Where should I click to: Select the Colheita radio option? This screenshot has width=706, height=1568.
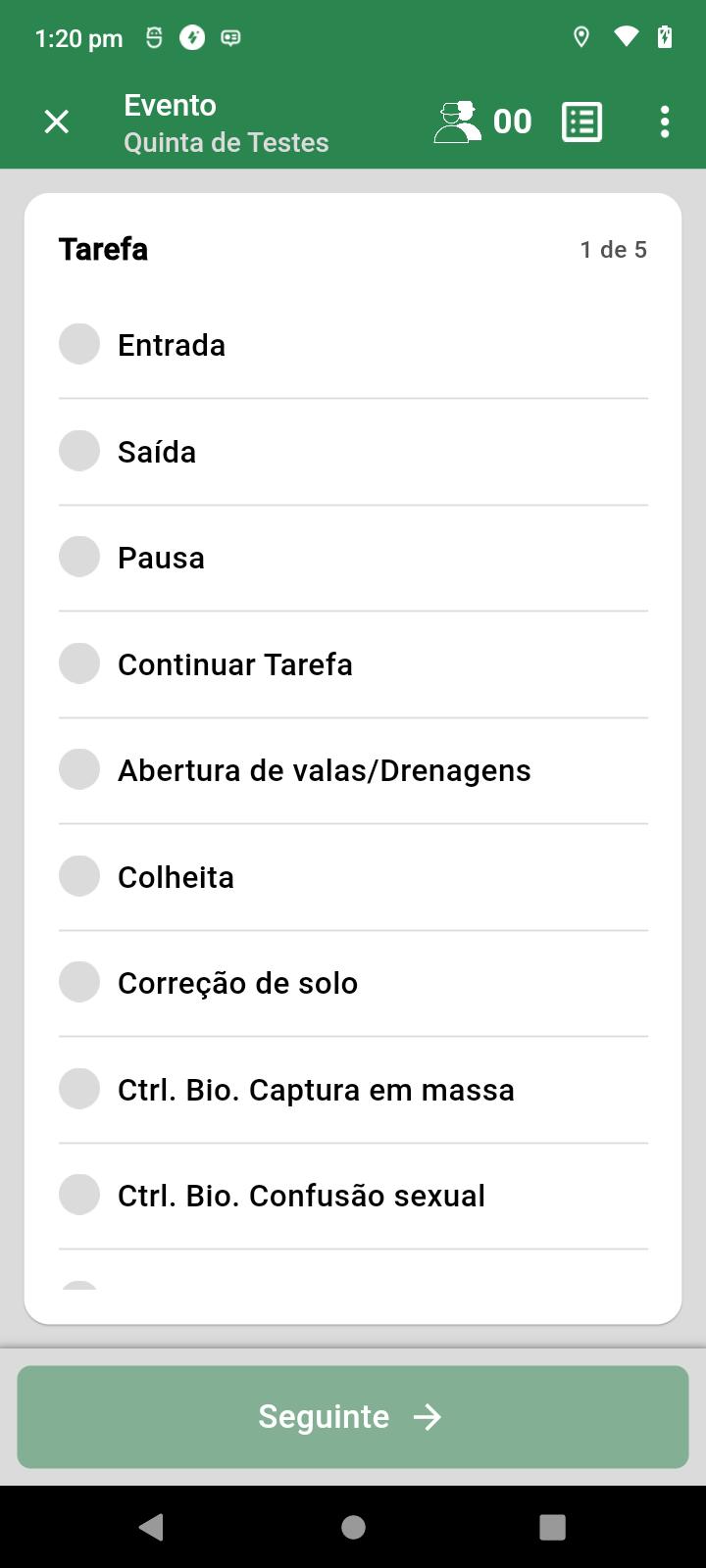79,876
